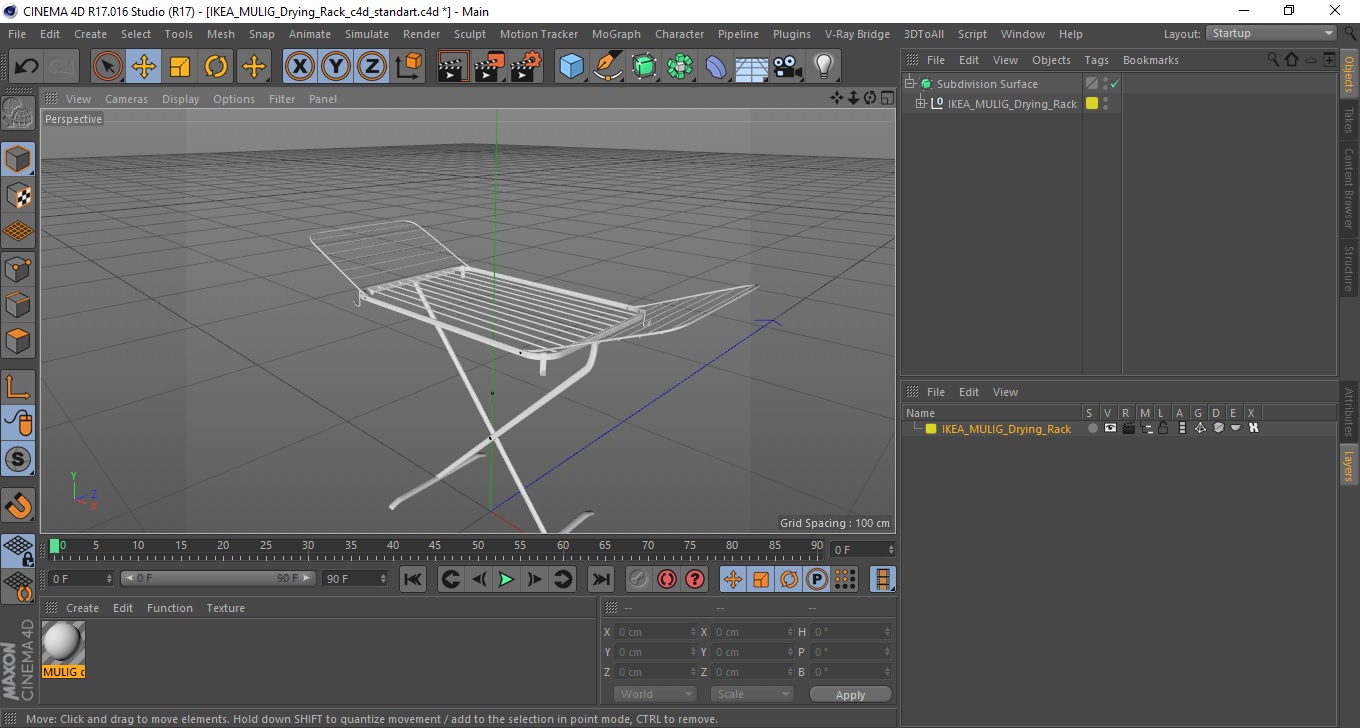Open Edit Render Settings icon
1360x728 pixels.
525,67
